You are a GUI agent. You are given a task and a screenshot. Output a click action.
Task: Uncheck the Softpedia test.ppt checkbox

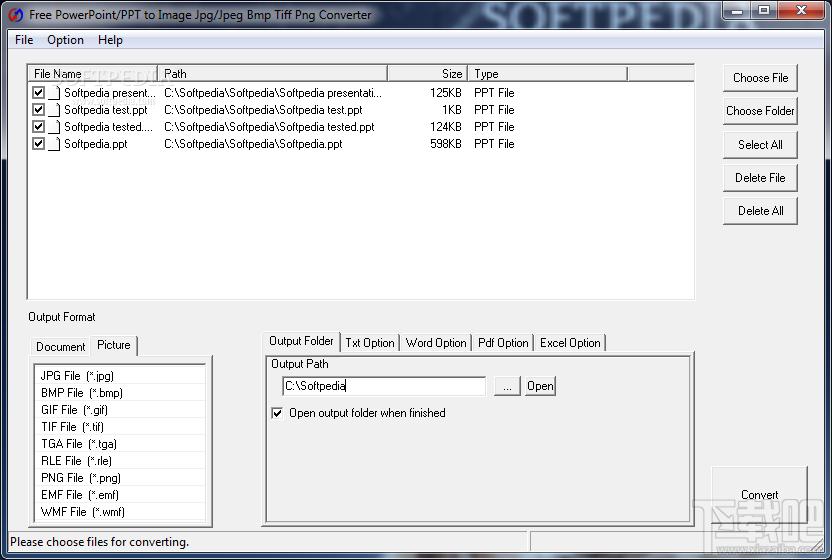(38, 109)
